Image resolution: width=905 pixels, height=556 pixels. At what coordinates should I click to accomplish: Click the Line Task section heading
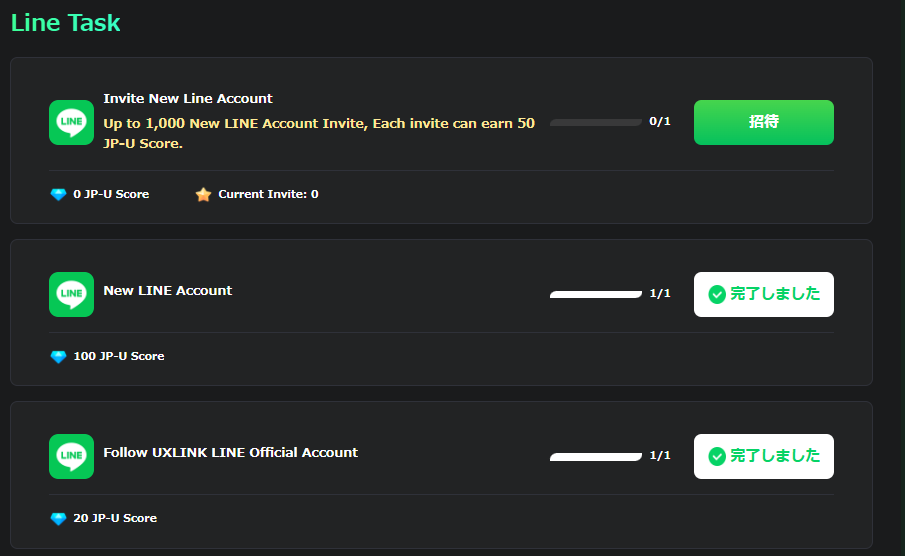click(66, 22)
